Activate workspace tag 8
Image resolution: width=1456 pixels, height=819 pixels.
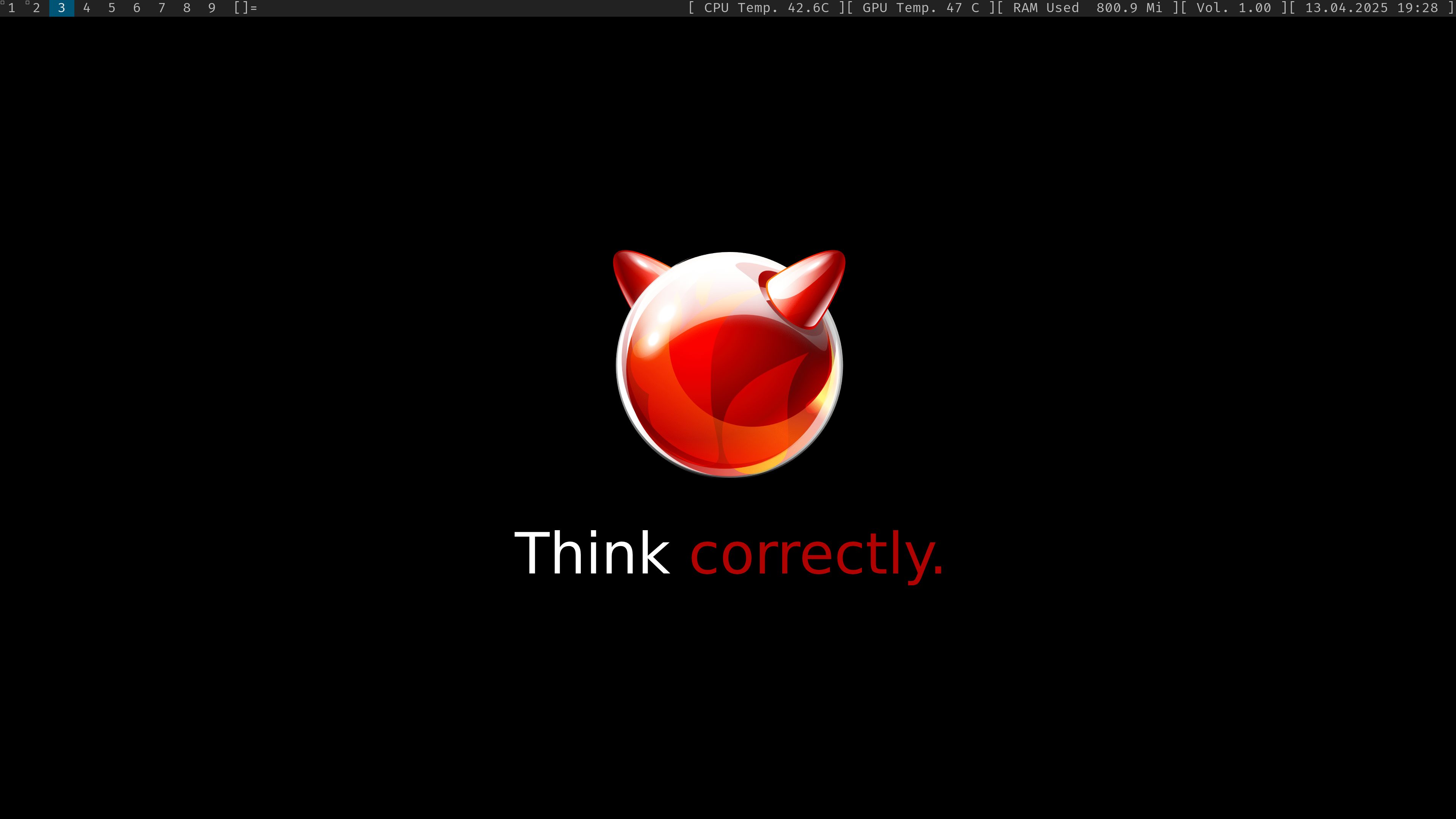tap(187, 8)
